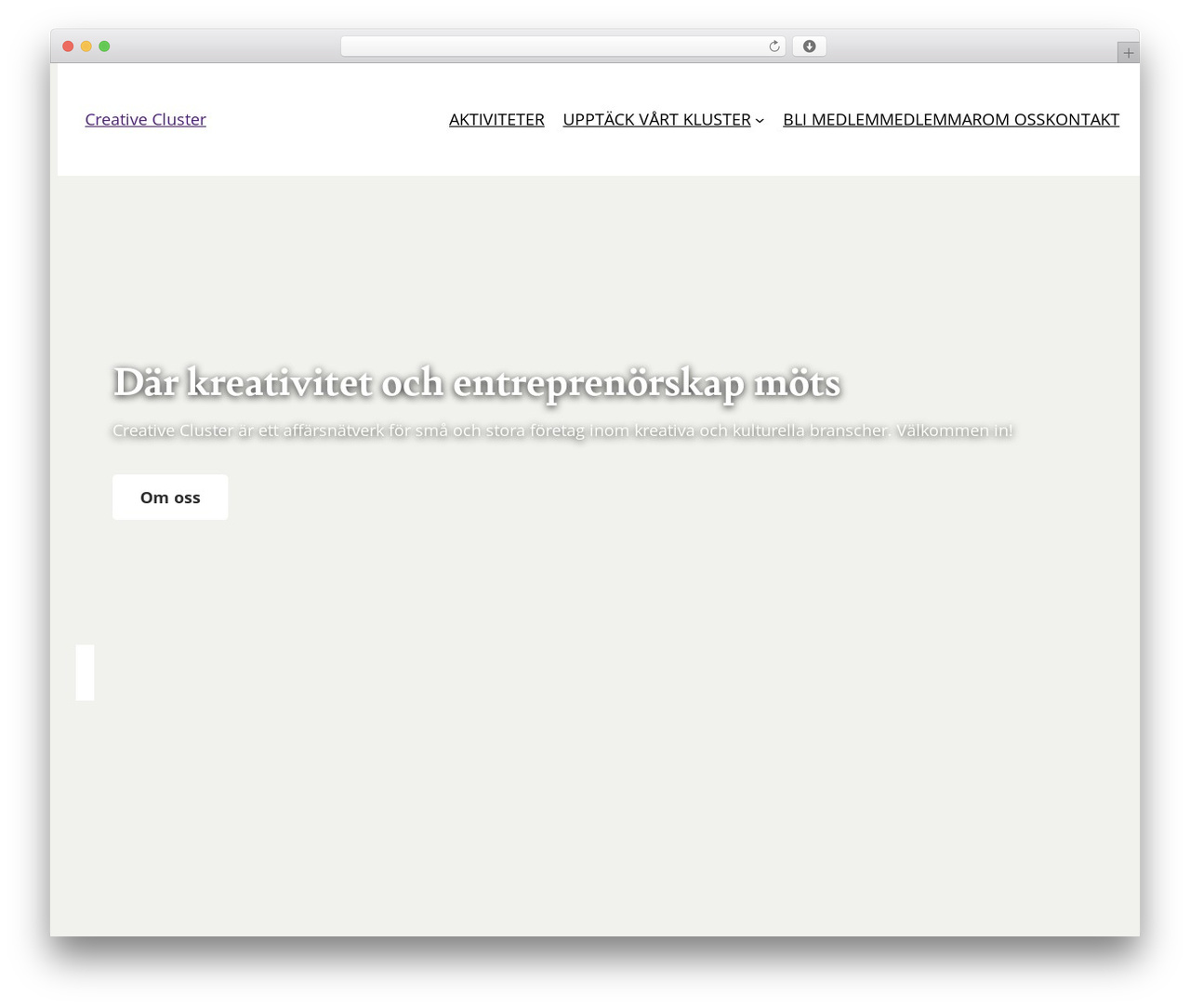This screenshot has height=1008, width=1190.
Task: Expand the Upptäck vårt kluster submenu chevron
Action: (760, 120)
